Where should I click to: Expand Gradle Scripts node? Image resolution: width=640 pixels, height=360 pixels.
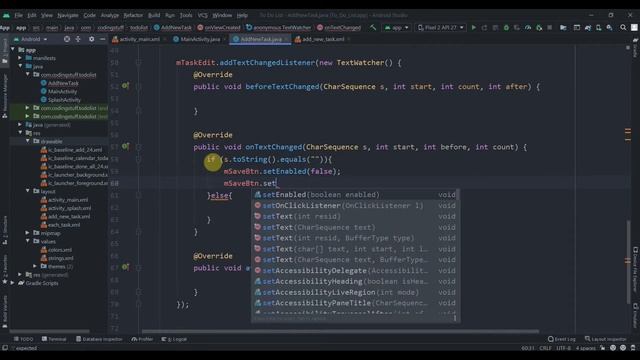point(13,282)
